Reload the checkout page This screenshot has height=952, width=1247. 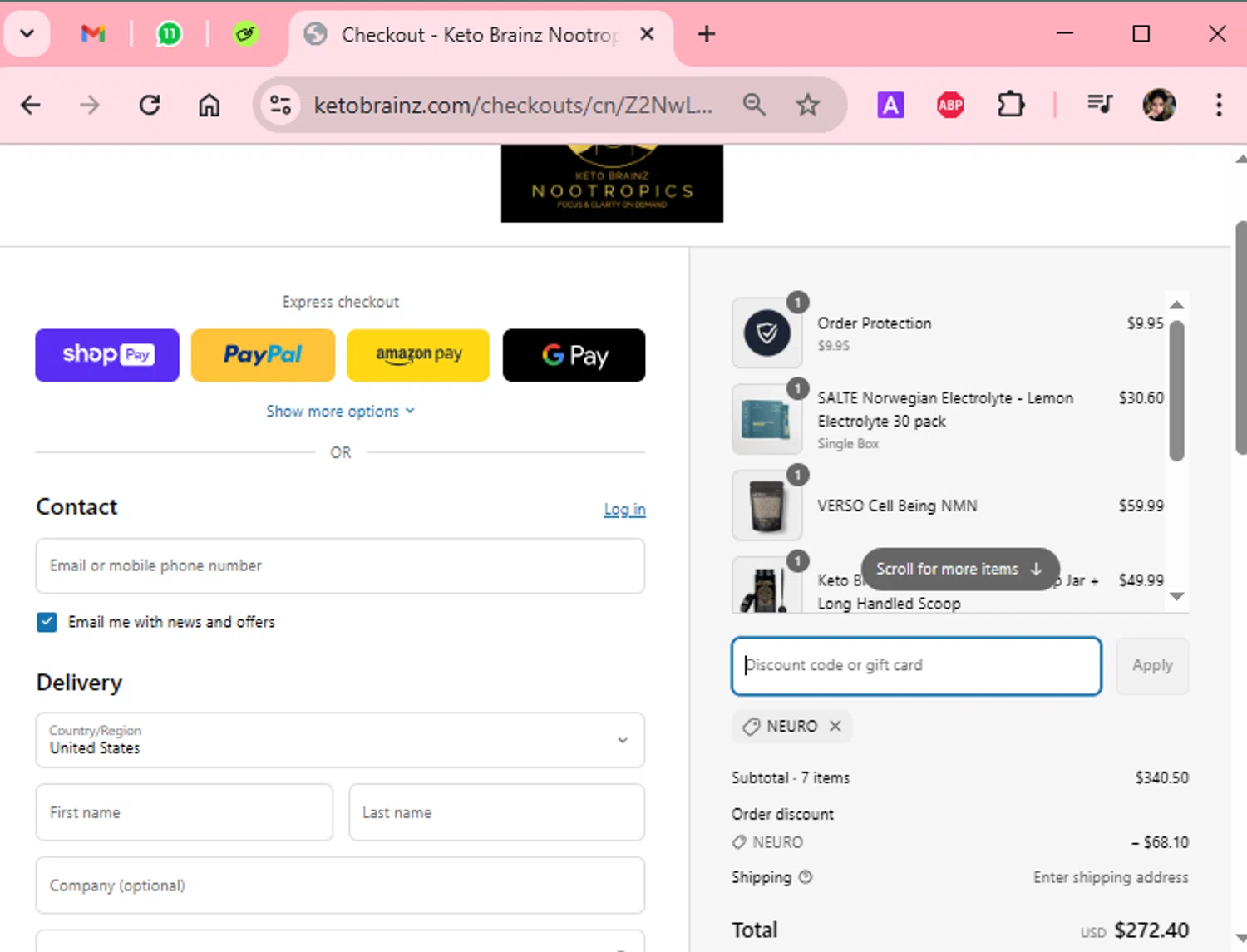coord(150,105)
